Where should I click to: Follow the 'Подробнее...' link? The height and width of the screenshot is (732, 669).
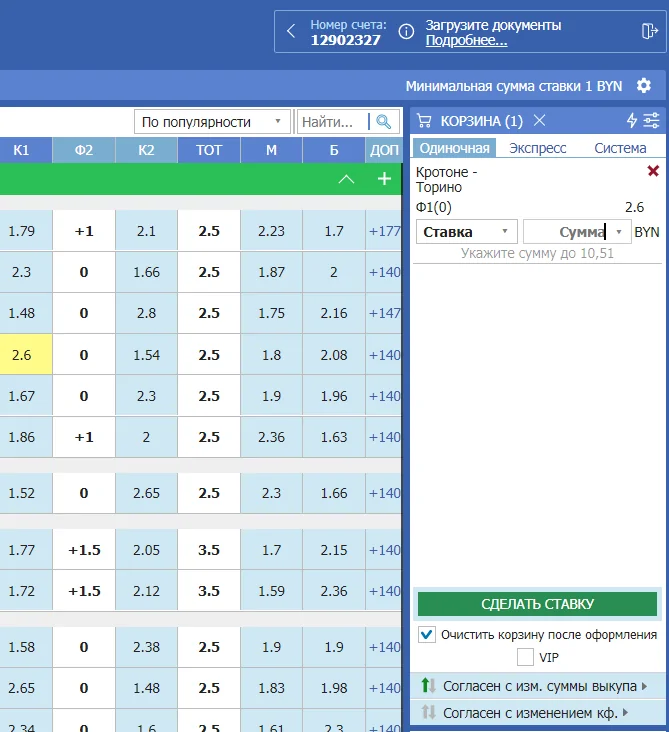pyautogui.click(x=466, y=41)
